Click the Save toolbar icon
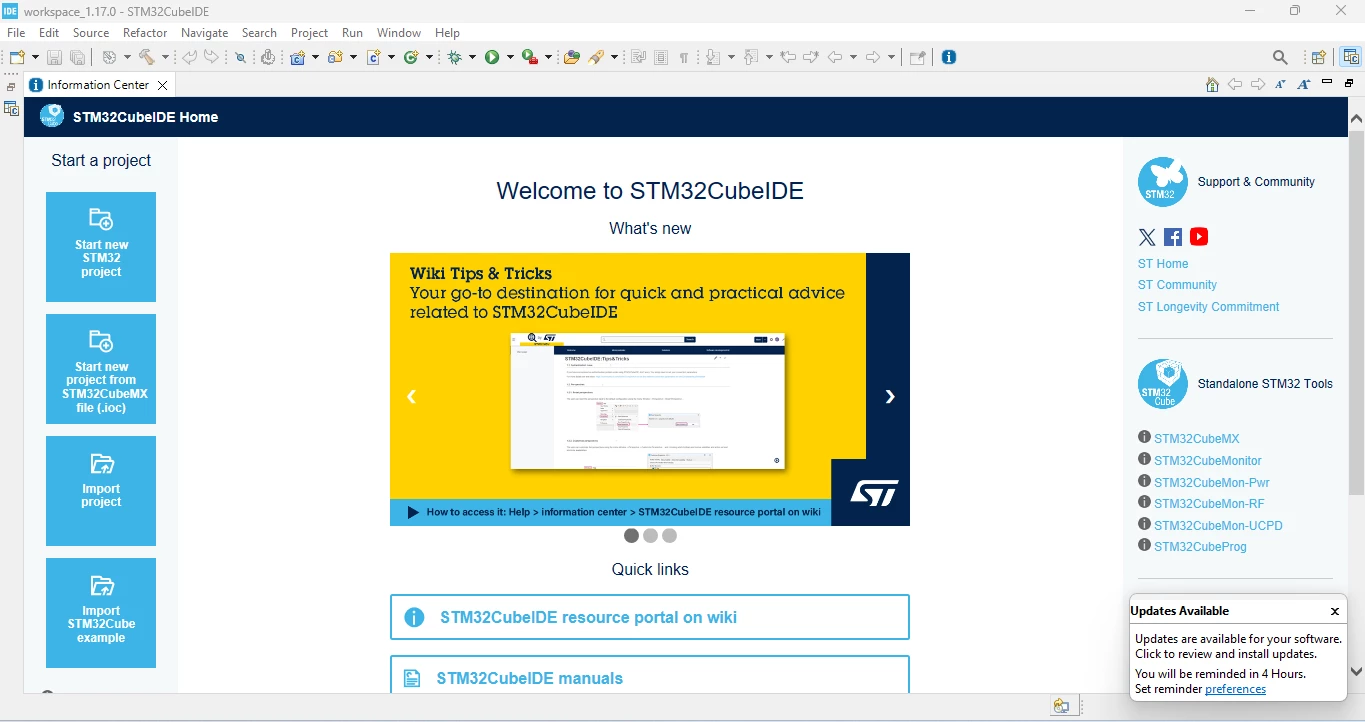The image size is (1365, 722). coord(55,58)
